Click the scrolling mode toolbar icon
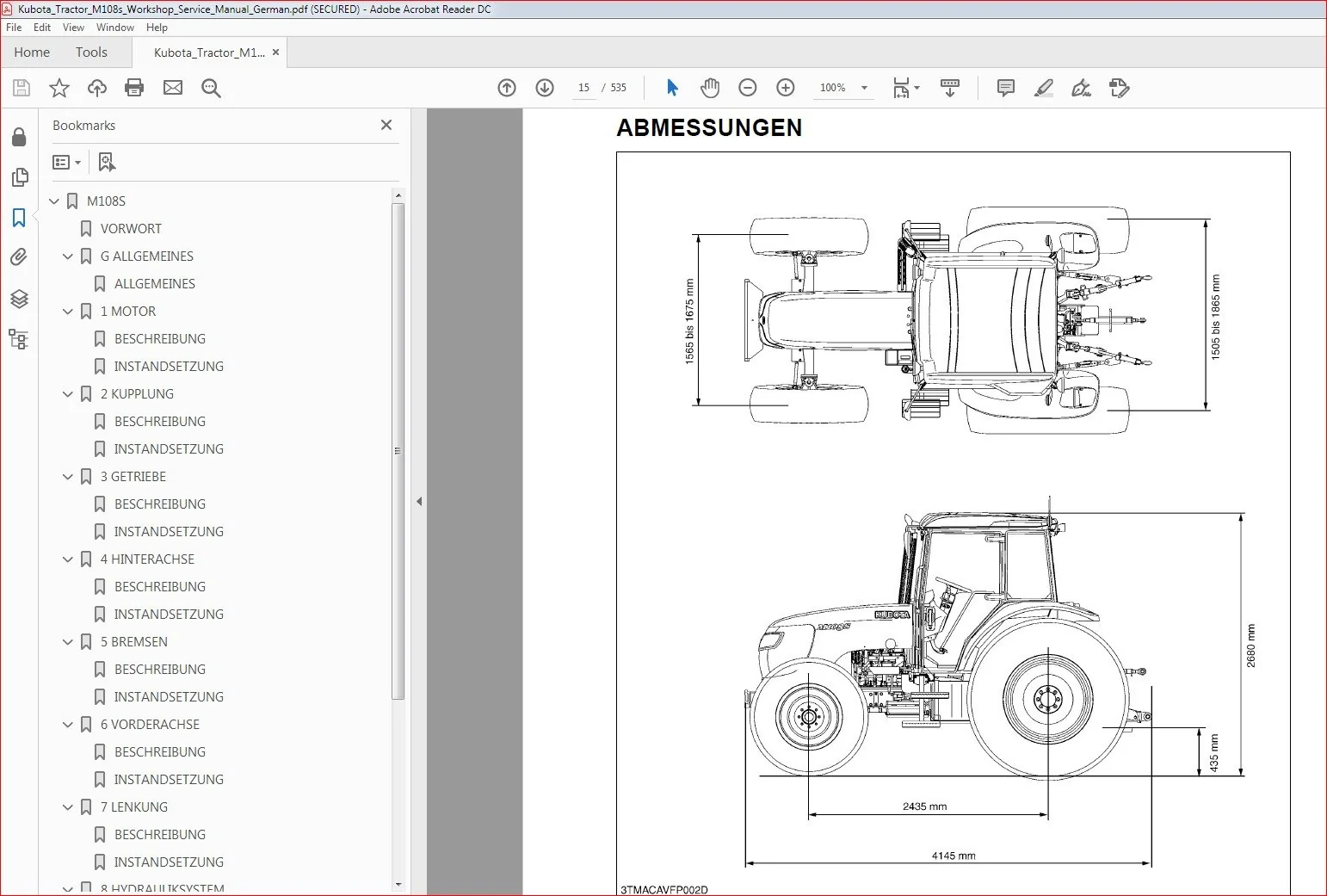Image resolution: width=1327 pixels, height=896 pixels. (x=950, y=88)
